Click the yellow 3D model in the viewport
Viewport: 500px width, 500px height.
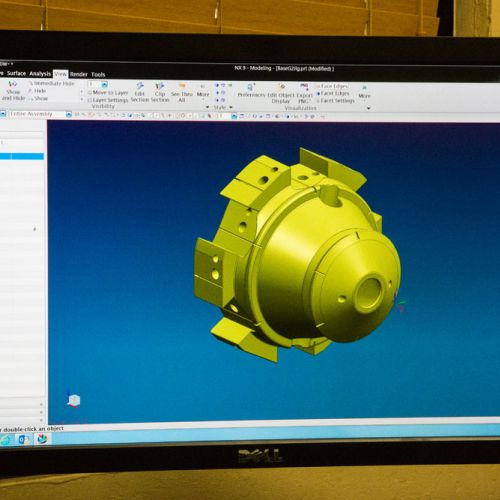297,257
